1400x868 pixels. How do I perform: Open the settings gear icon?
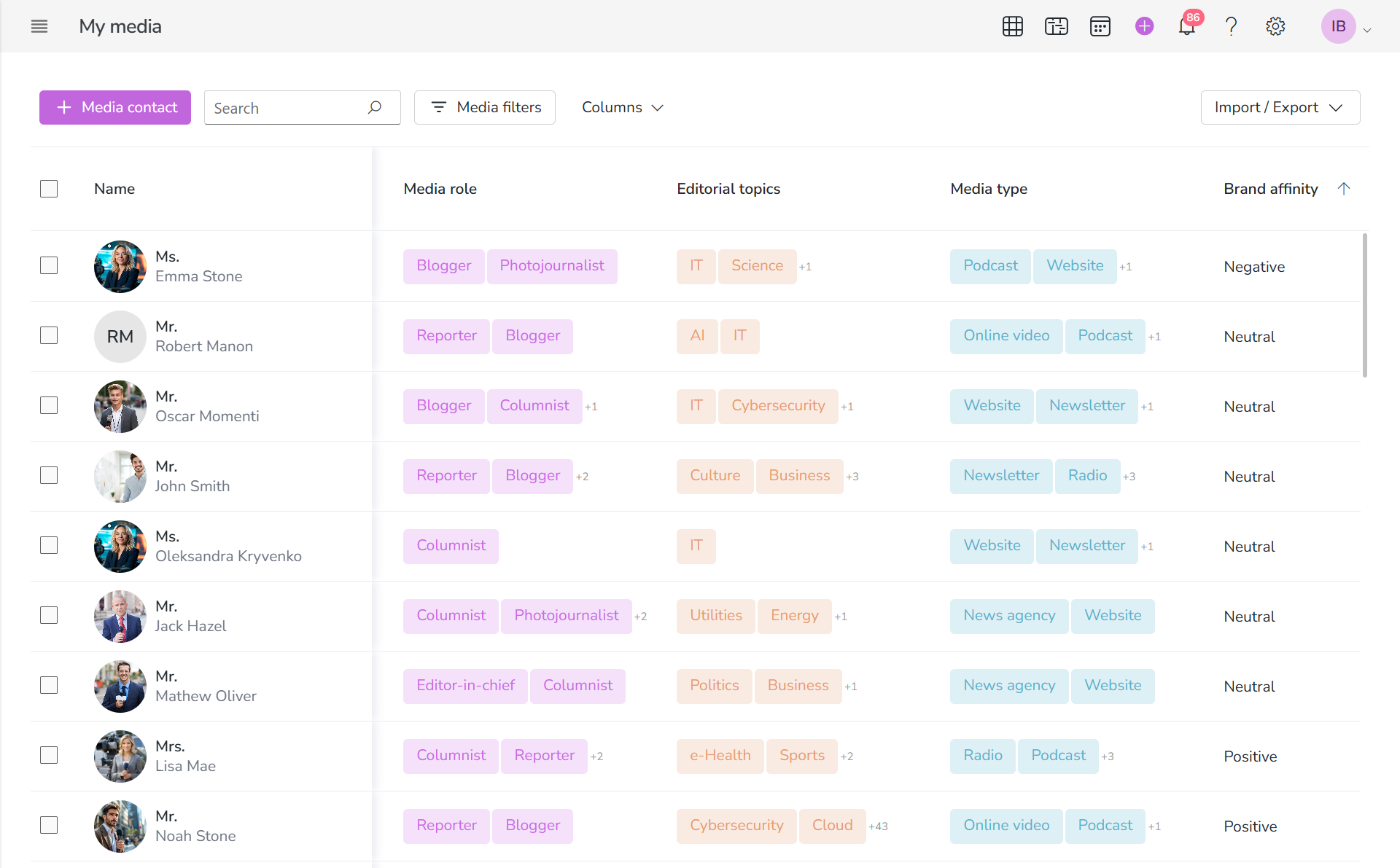(x=1275, y=26)
